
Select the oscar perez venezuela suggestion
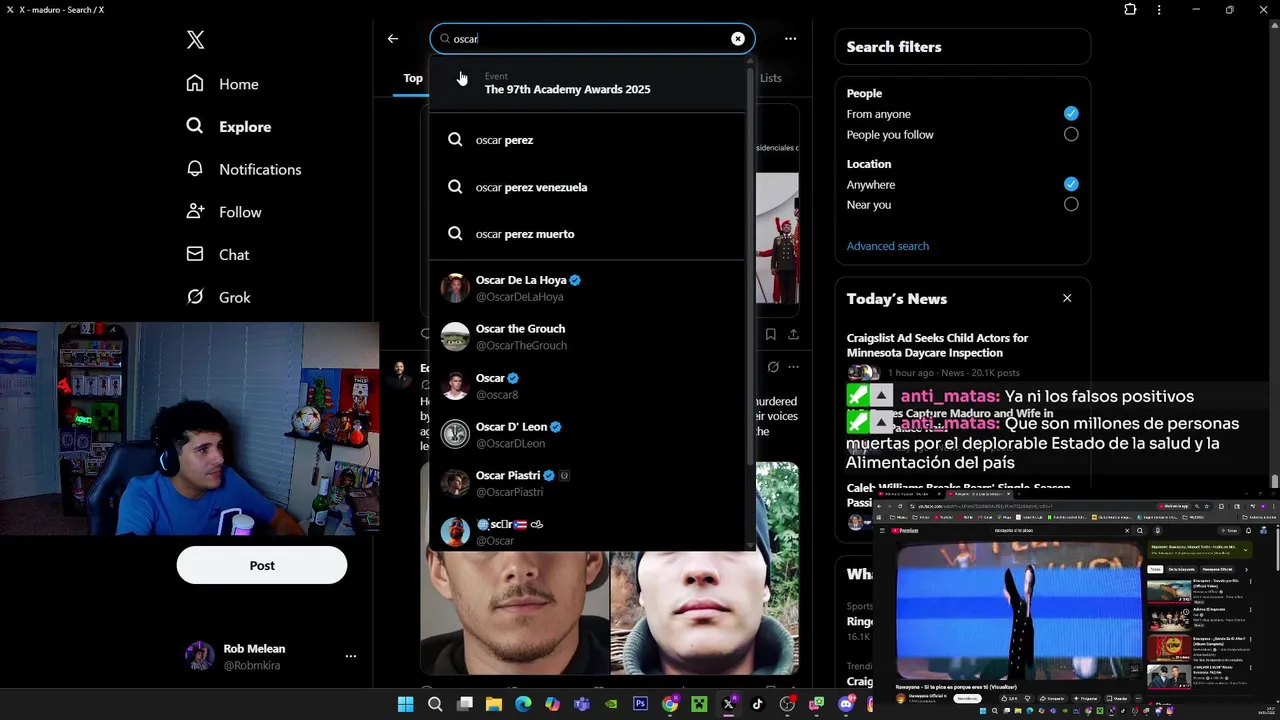(587, 187)
